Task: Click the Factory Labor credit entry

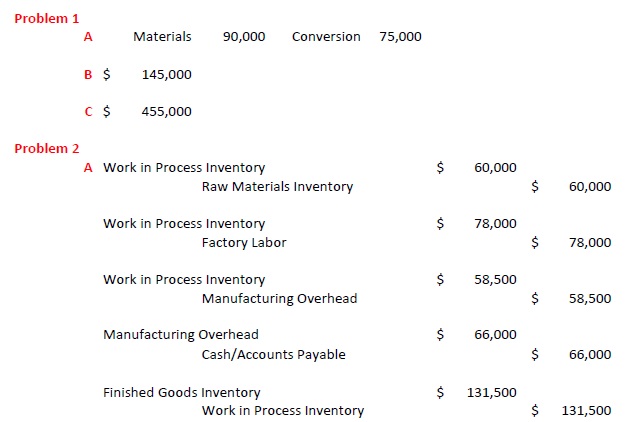Action: pyautogui.click(x=244, y=243)
